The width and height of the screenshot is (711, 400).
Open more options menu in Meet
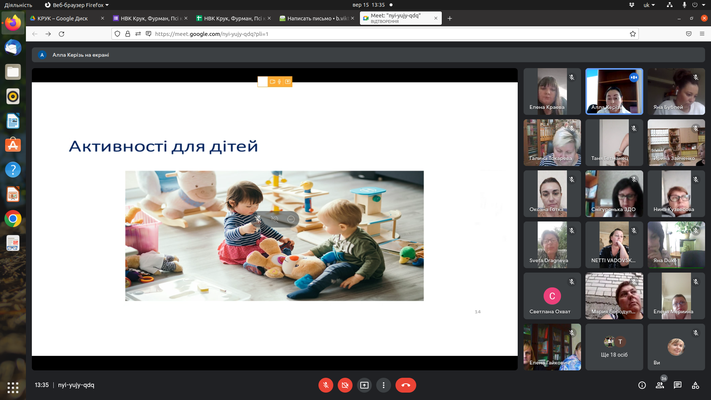point(384,385)
